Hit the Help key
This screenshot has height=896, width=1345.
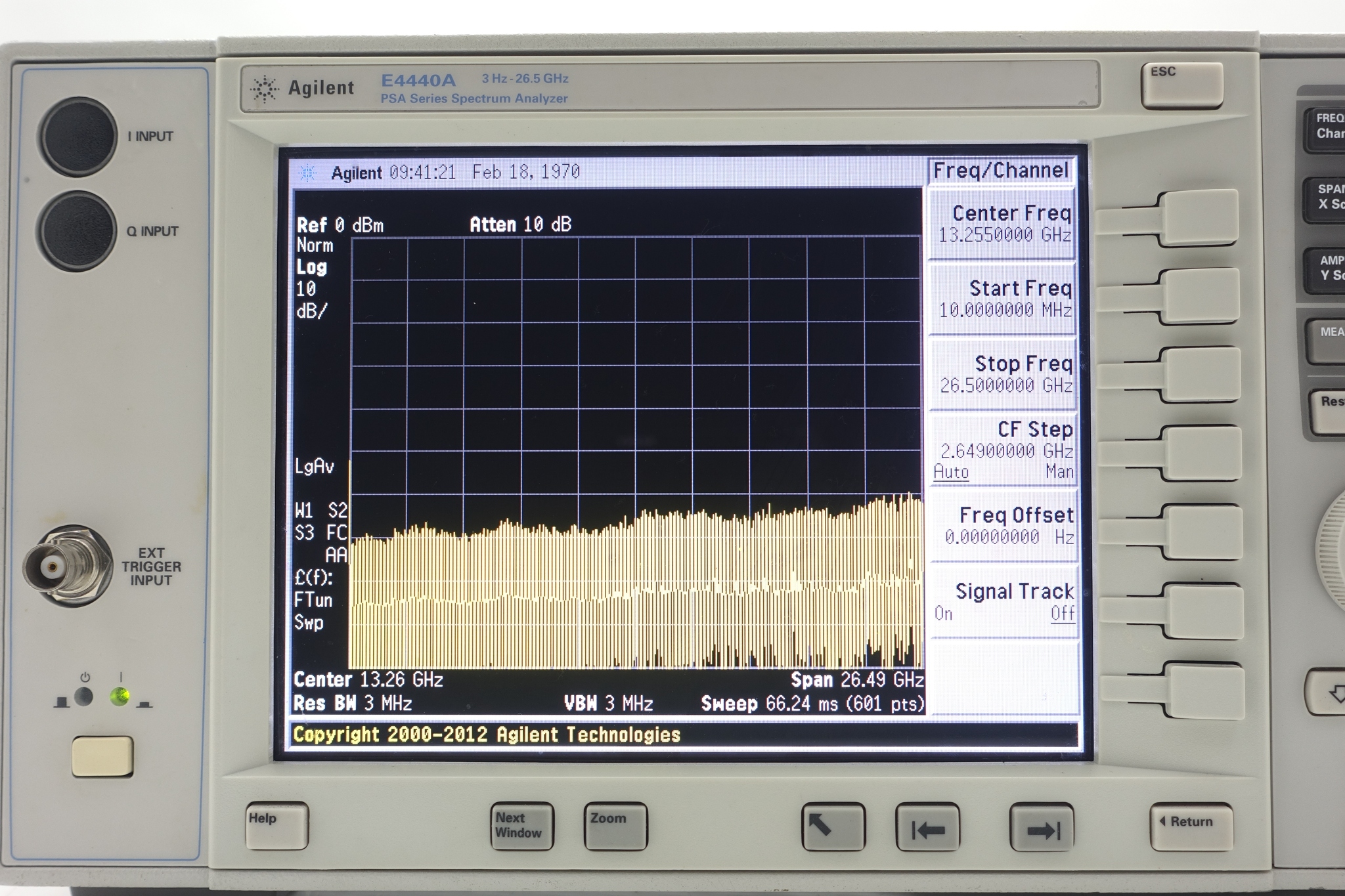(x=276, y=825)
